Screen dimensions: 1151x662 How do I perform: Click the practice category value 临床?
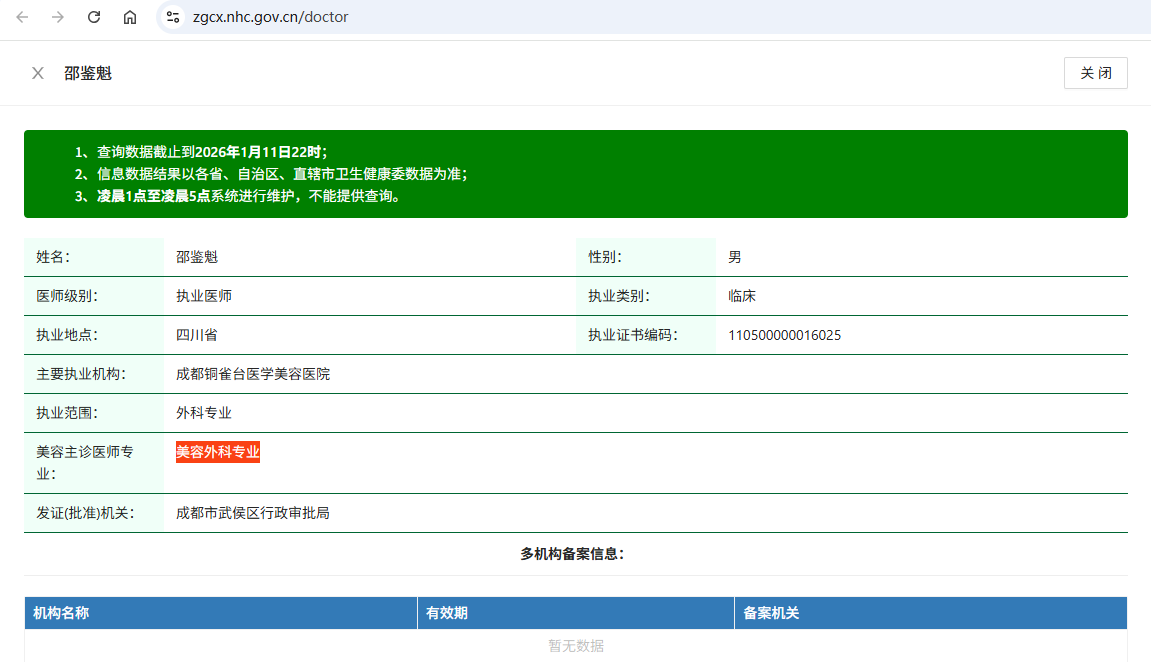[742, 296]
